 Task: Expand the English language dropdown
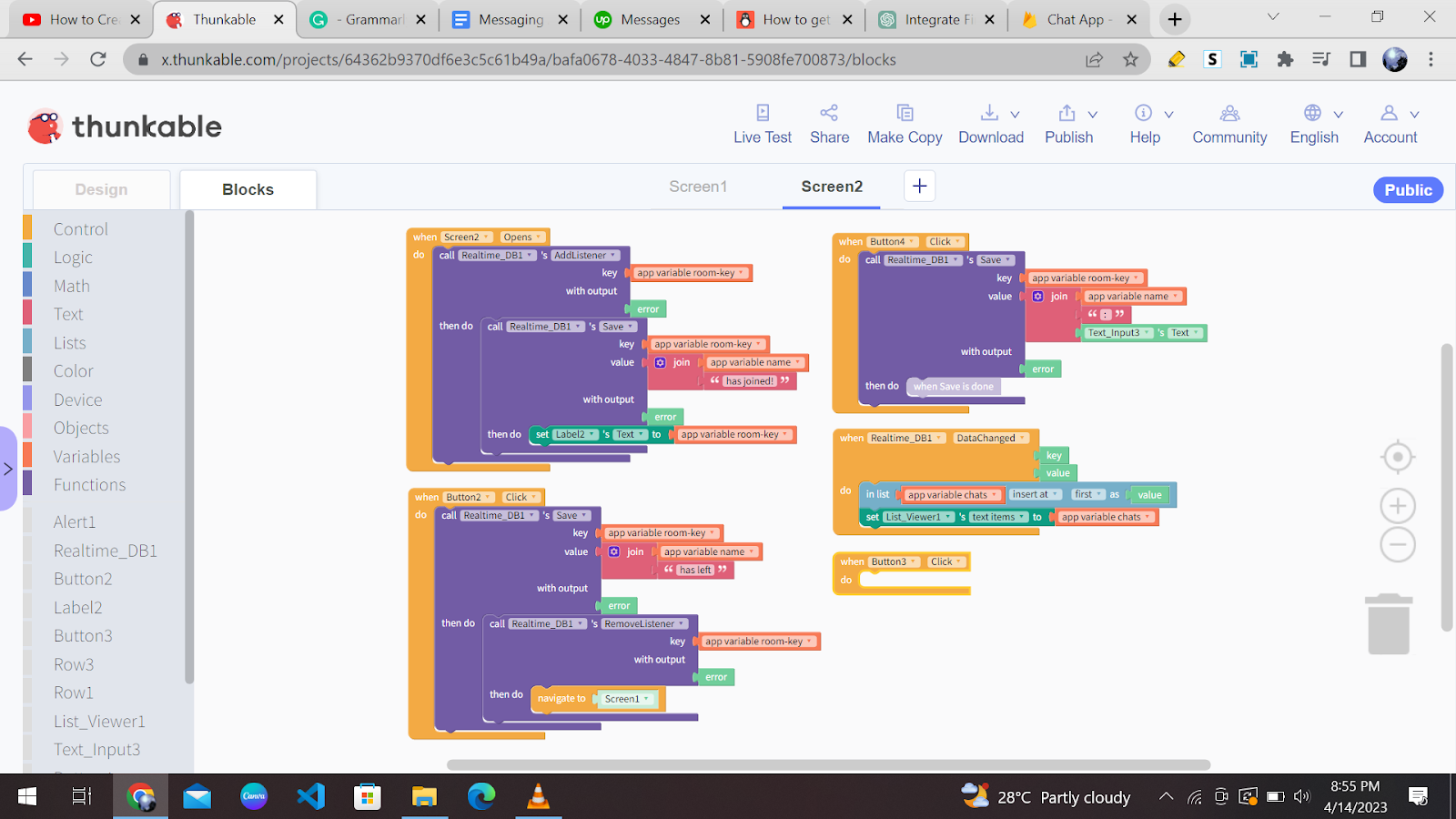[1338, 115]
